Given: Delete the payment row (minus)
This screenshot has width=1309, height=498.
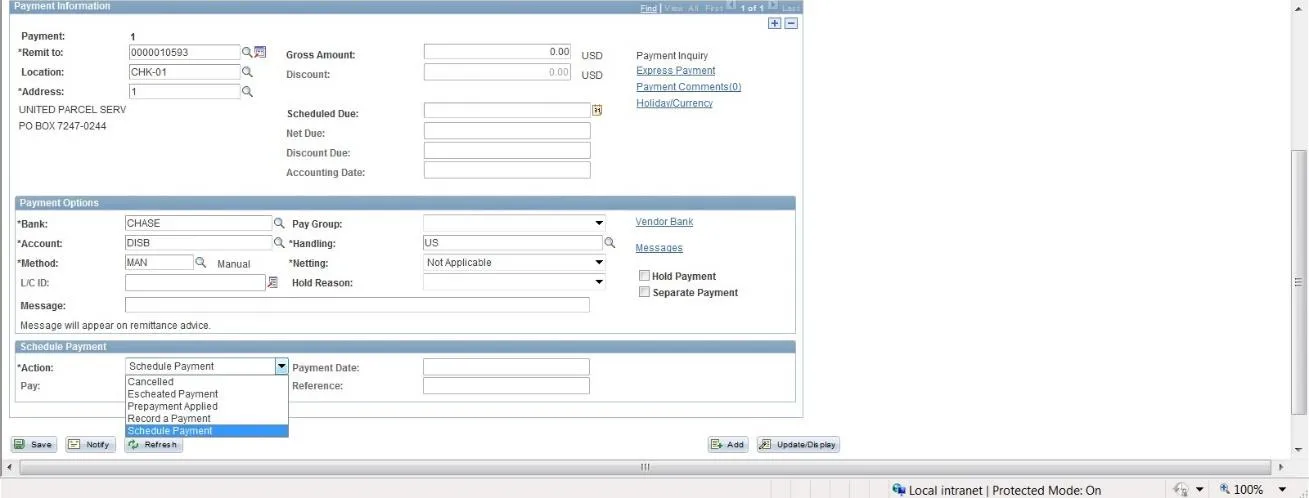Looking at the screenshot, I should 791,24.
